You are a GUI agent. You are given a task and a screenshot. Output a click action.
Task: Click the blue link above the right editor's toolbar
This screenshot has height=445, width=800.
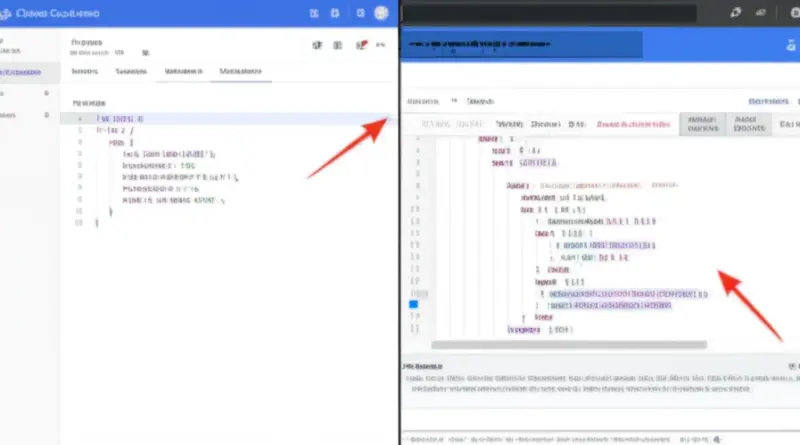pyautogui.click(x=768, y=102)
